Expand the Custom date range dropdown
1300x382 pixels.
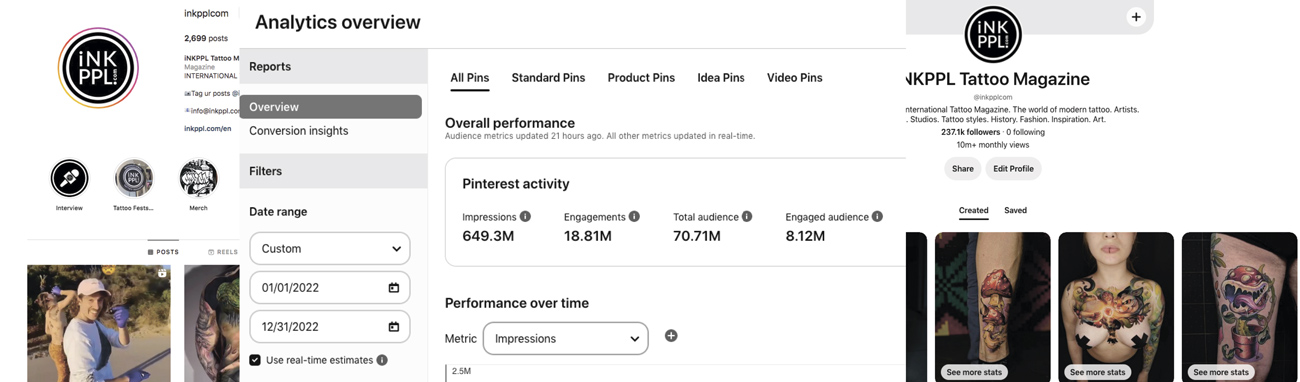pyautogui.click(x=330, y=249)
